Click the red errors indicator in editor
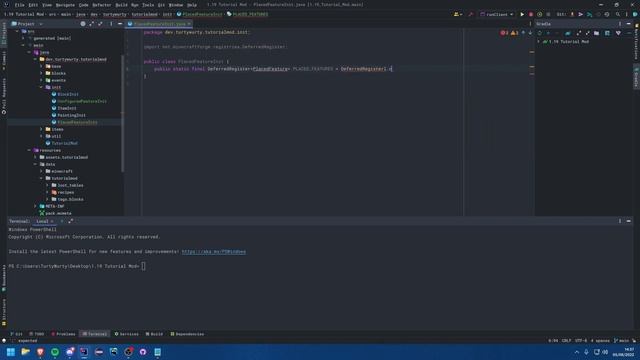Screen dimensions: 640x360 click(x=504, y=33)
